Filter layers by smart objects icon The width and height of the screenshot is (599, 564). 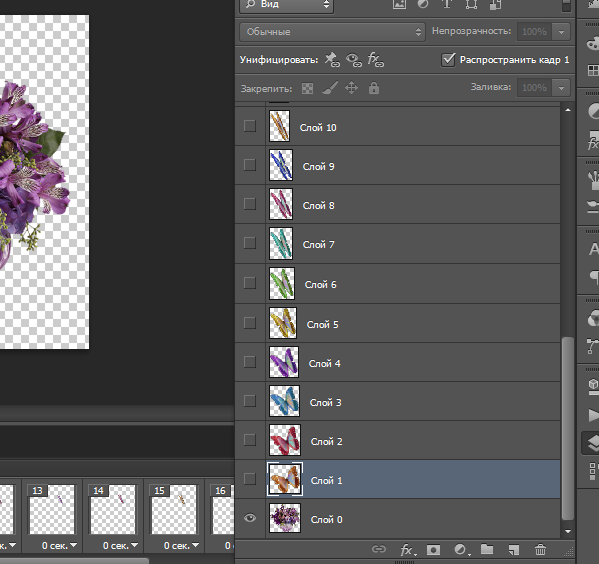(x=495, y=5)
